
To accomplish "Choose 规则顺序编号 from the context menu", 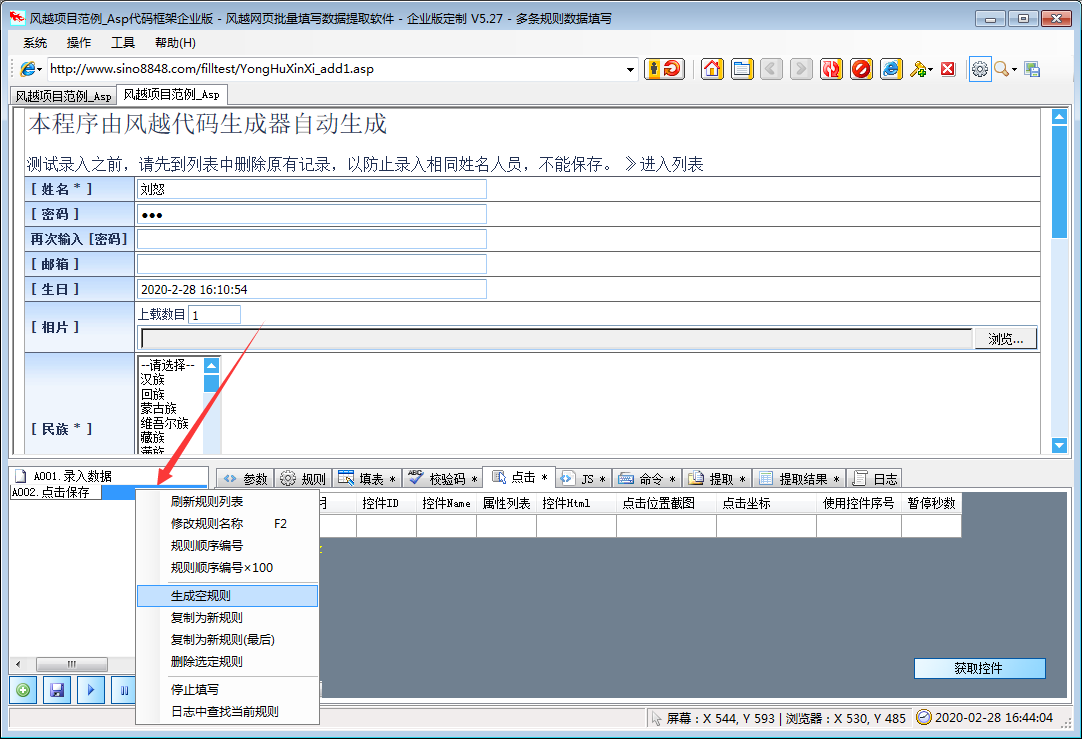I will tap(227, 546).
